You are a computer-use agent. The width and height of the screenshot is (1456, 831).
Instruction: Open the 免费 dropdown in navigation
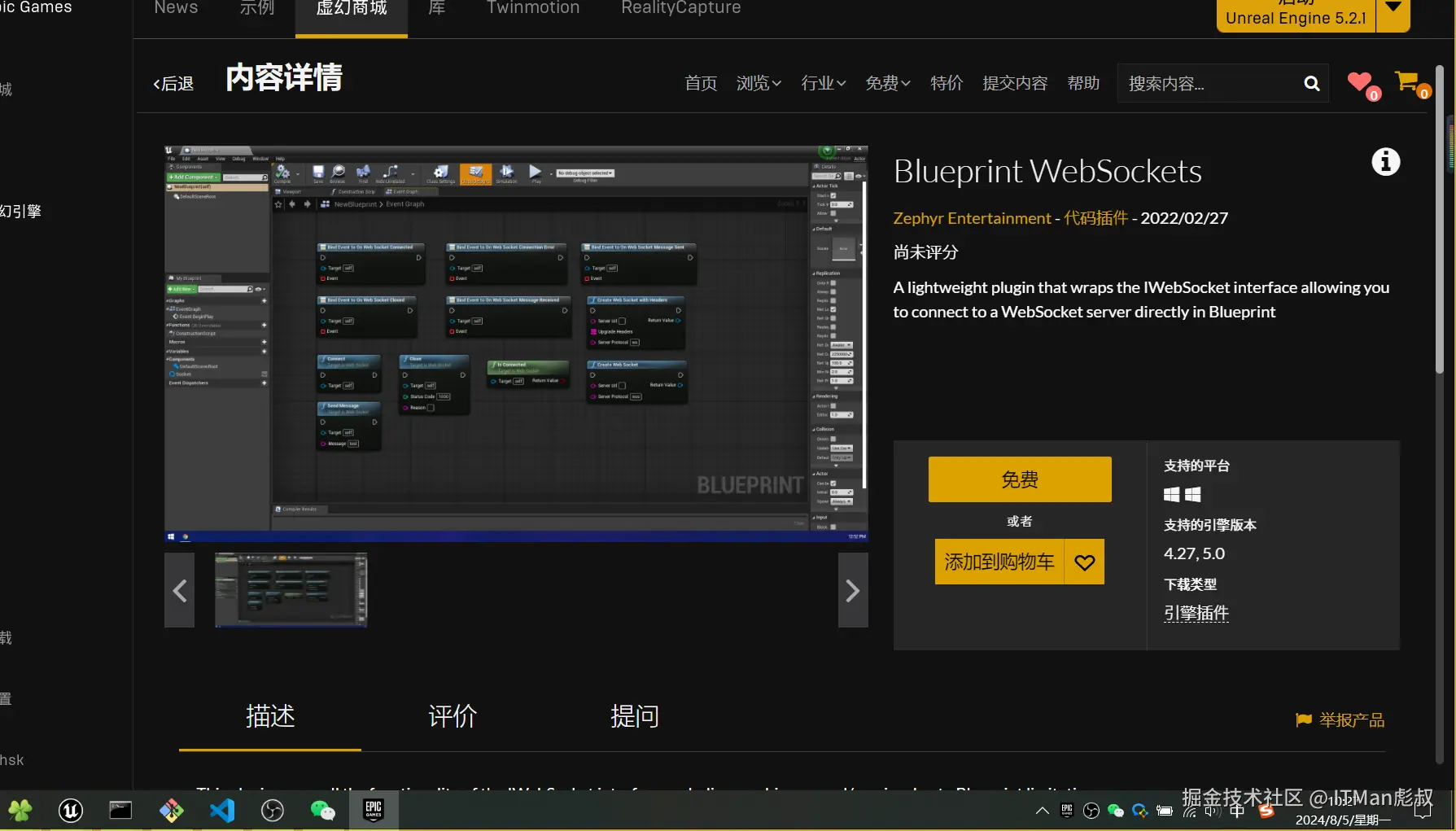888,83
